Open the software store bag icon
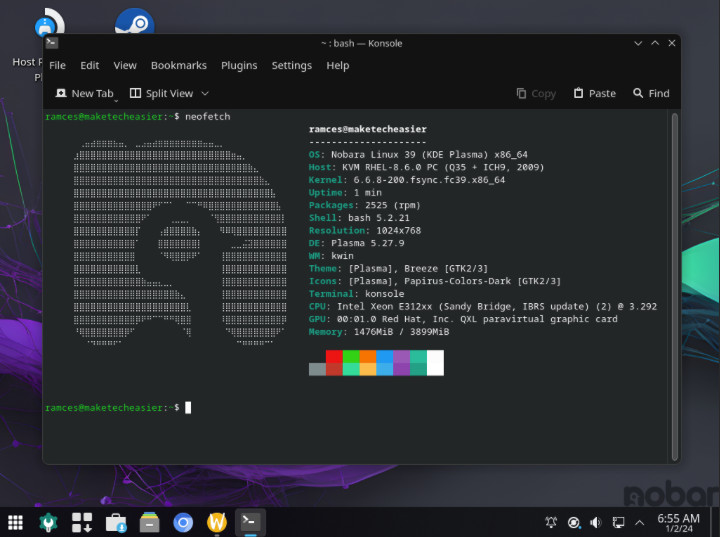The image size is (720, 537). tap(116, 522)
